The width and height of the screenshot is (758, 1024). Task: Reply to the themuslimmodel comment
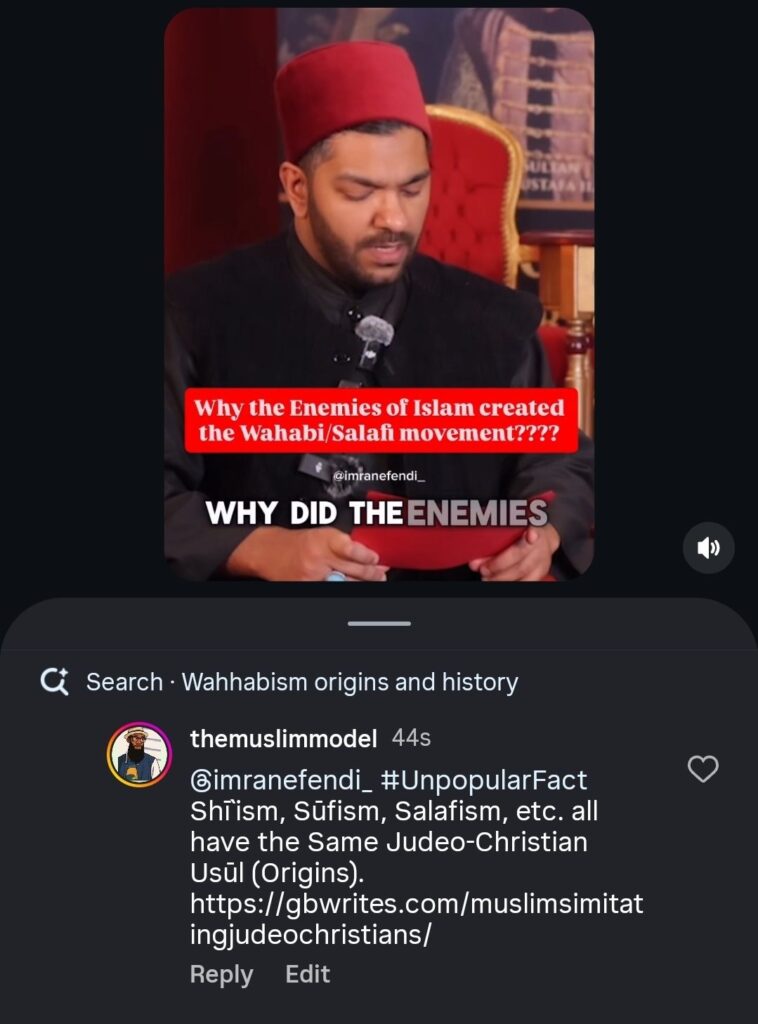(221, 974)
